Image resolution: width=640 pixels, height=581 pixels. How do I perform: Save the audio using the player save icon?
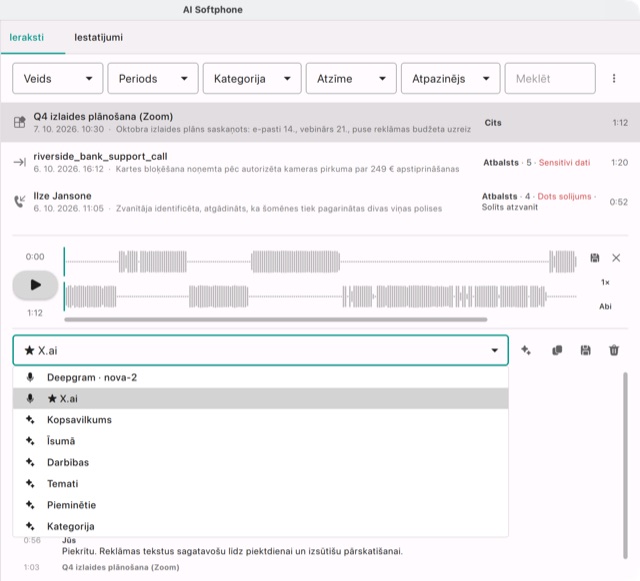coord(595,258)
